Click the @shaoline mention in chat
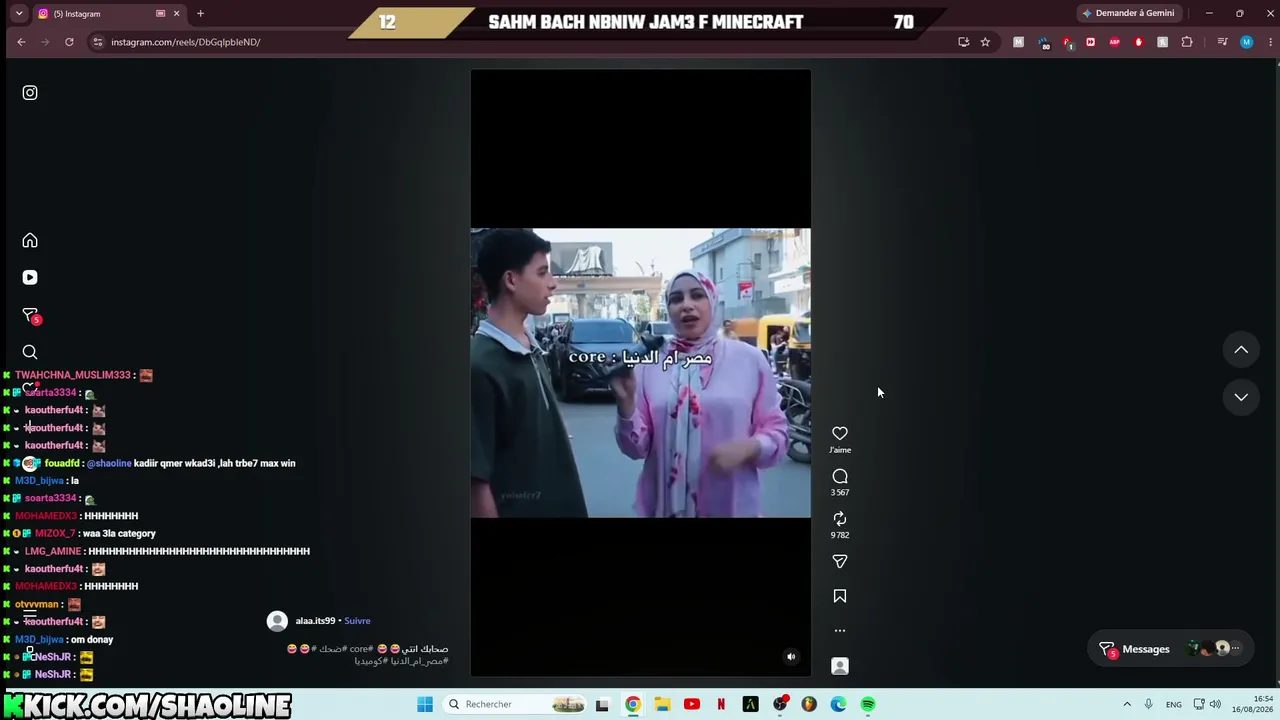 click(109, 463)
